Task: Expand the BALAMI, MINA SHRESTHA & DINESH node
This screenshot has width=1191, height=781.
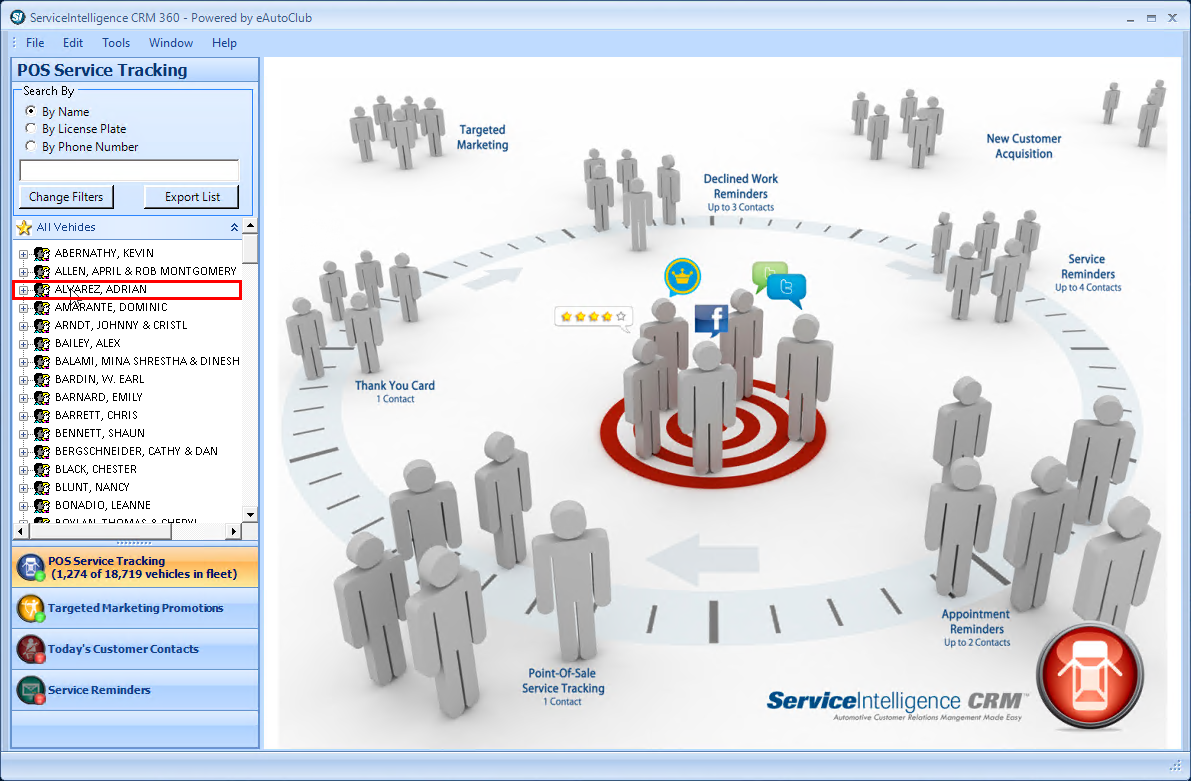Action: click(24, 362)
